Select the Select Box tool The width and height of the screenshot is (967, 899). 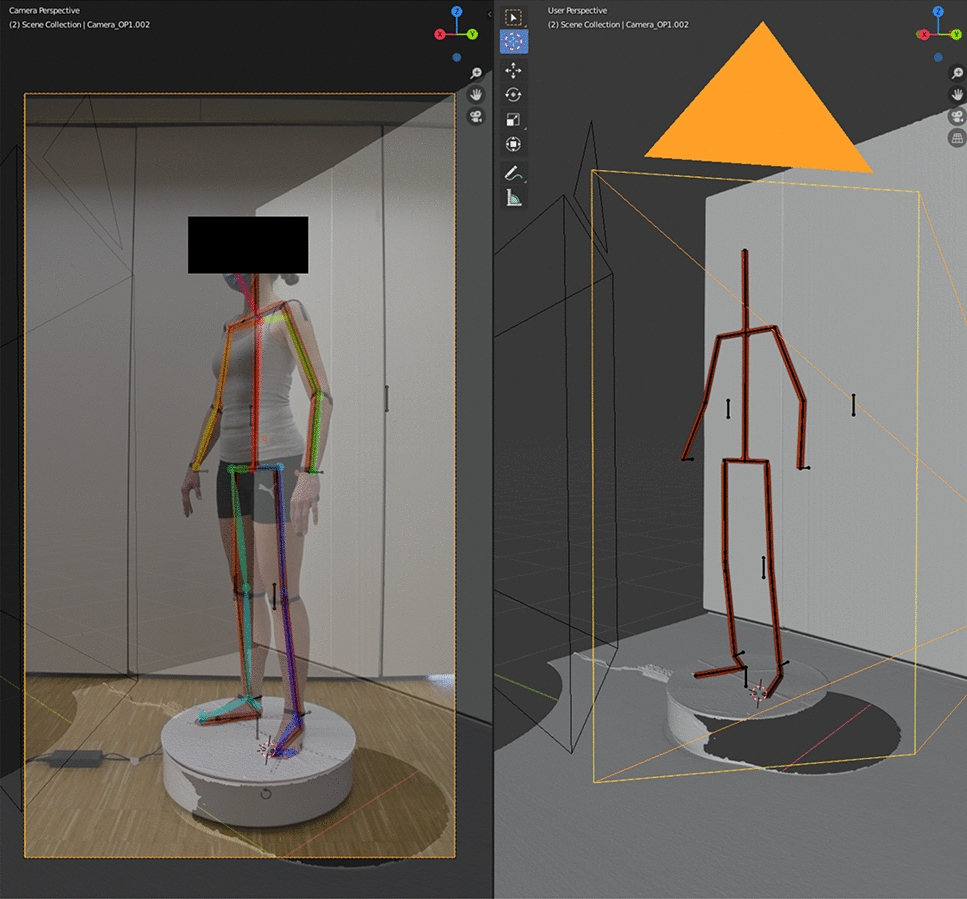coord(513,17)
